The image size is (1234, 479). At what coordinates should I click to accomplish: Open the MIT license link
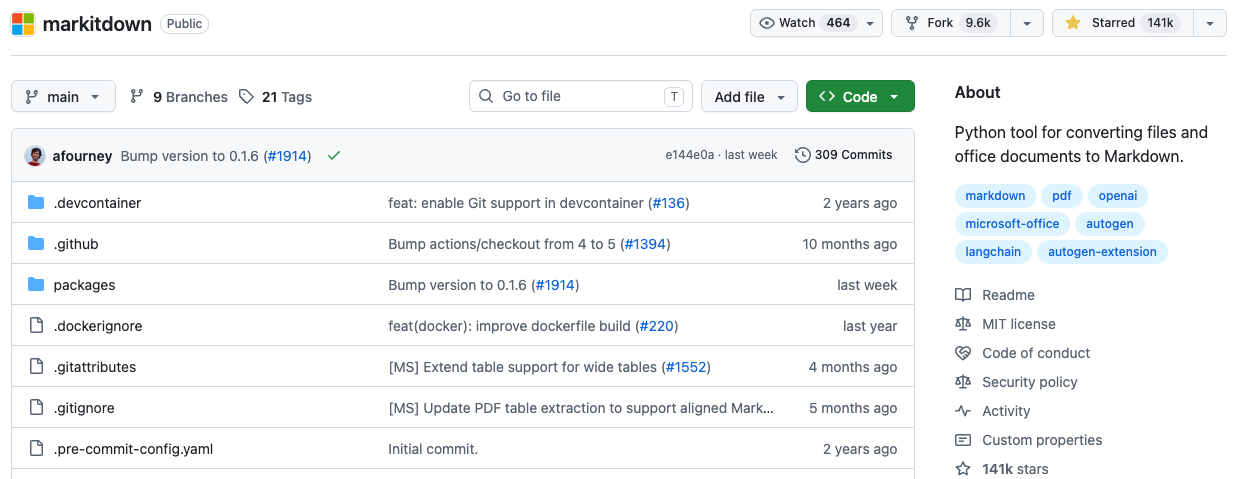coord(1005,324)
